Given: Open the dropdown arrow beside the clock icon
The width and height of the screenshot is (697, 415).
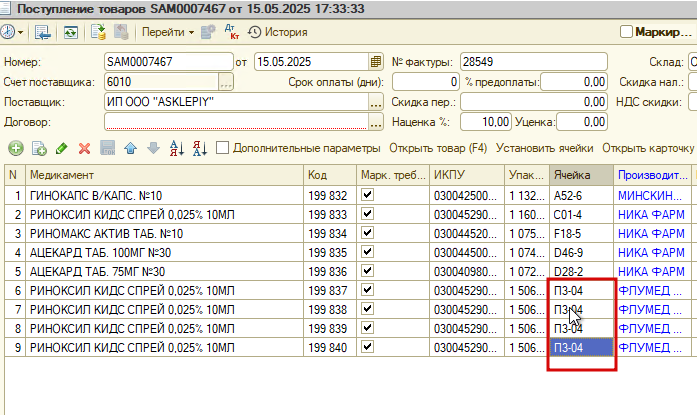Looking at the screenshot, I should (x=20, y=32).
